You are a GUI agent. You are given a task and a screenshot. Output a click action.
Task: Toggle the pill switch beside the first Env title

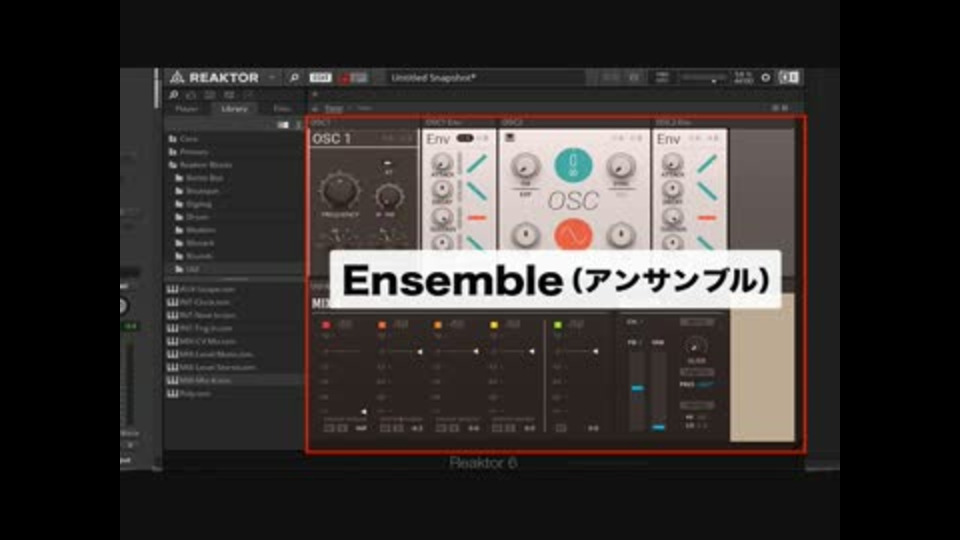(465, 138)
